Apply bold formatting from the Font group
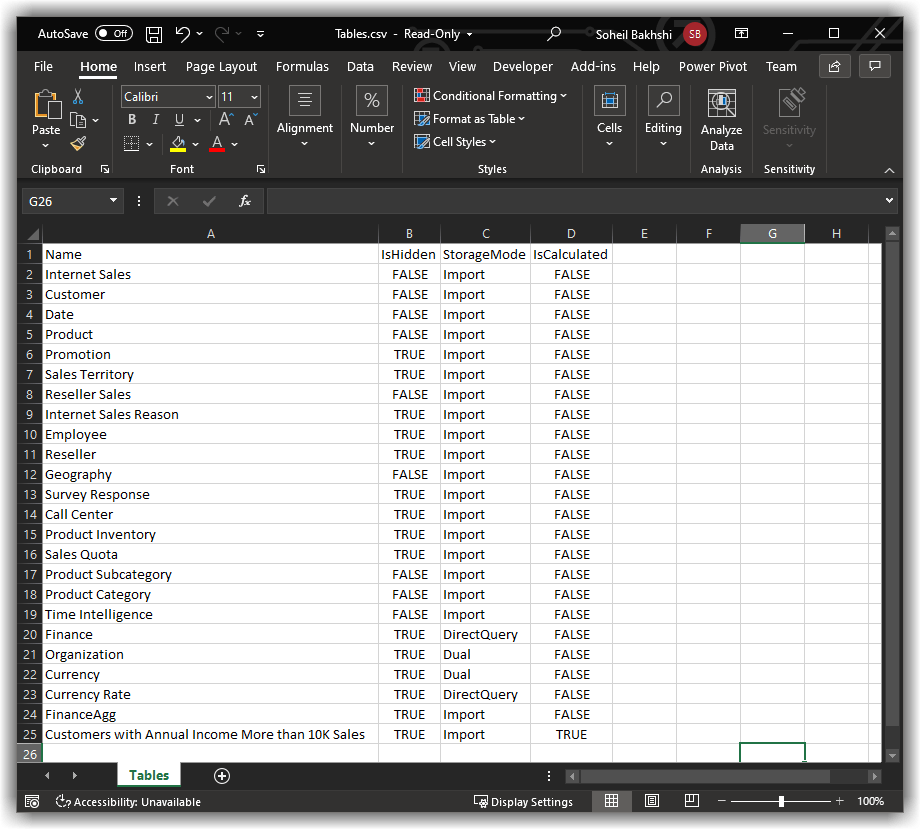The image size is (921, 830). 131,118
